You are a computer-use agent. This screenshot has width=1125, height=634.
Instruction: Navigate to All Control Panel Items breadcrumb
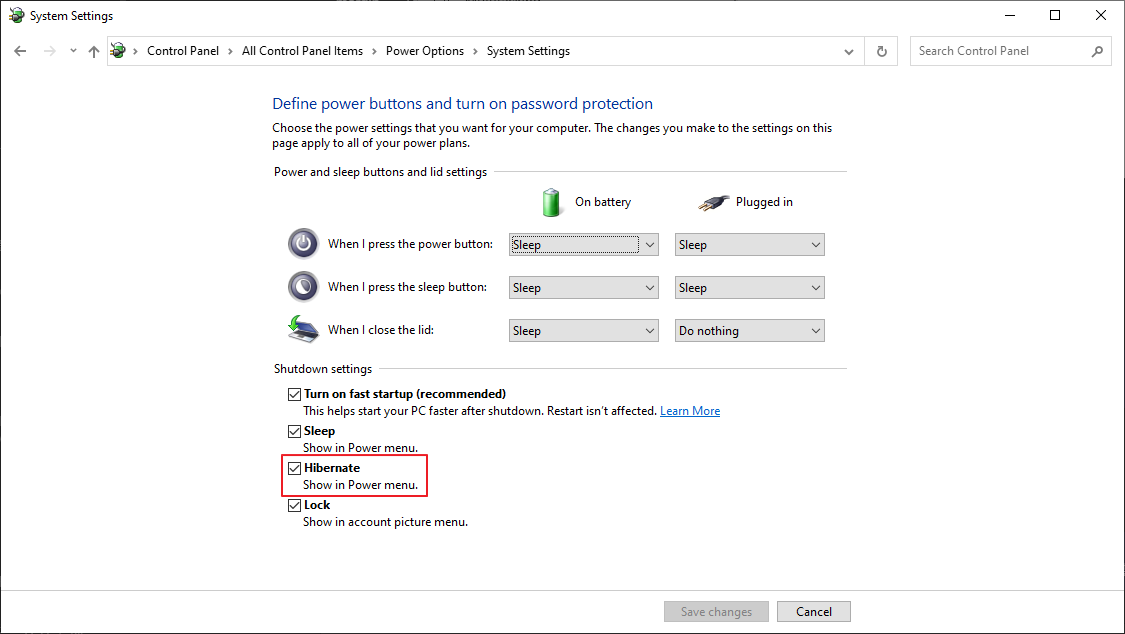(302, 51)
